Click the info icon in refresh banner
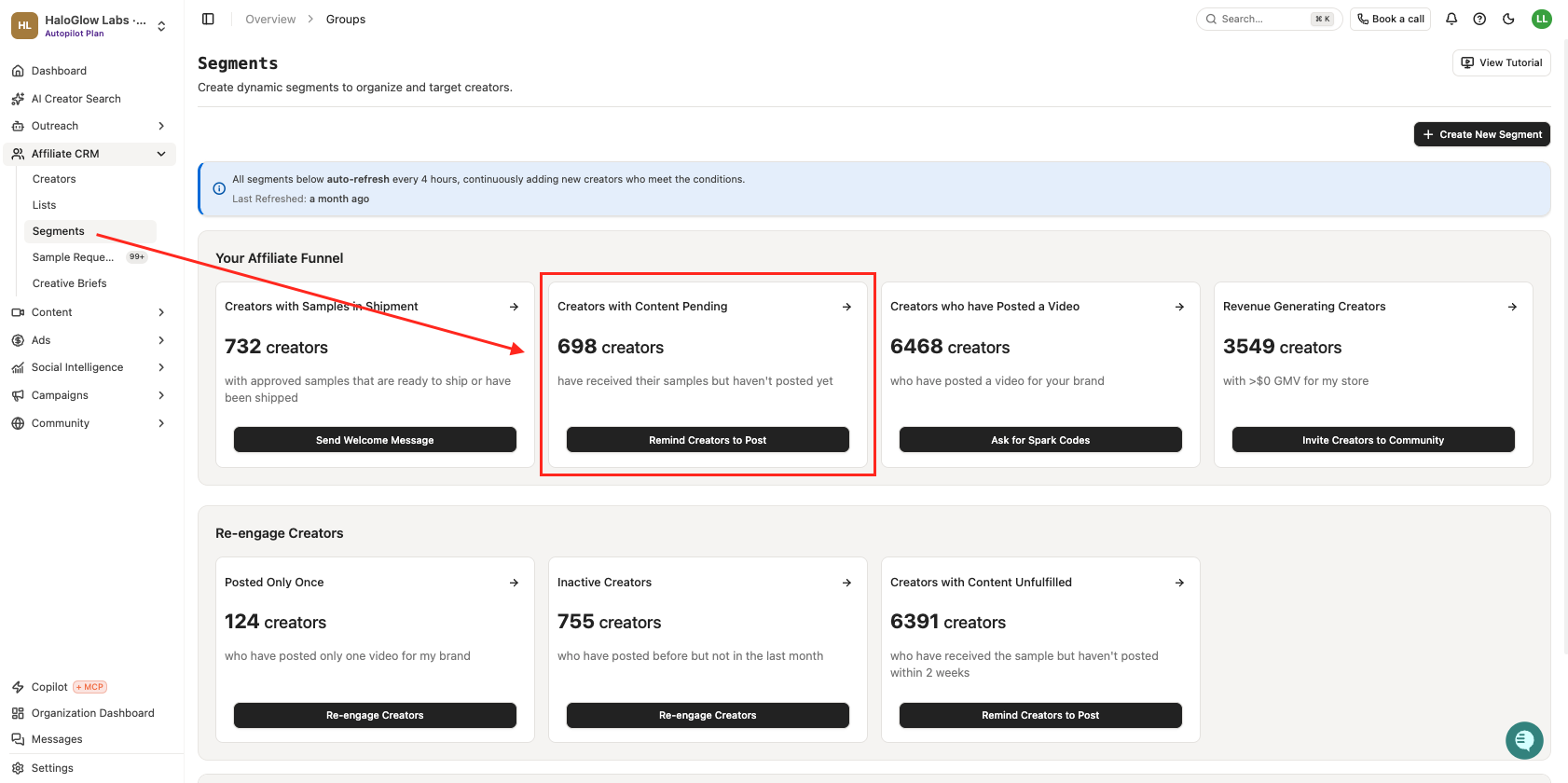 point(219,188)
